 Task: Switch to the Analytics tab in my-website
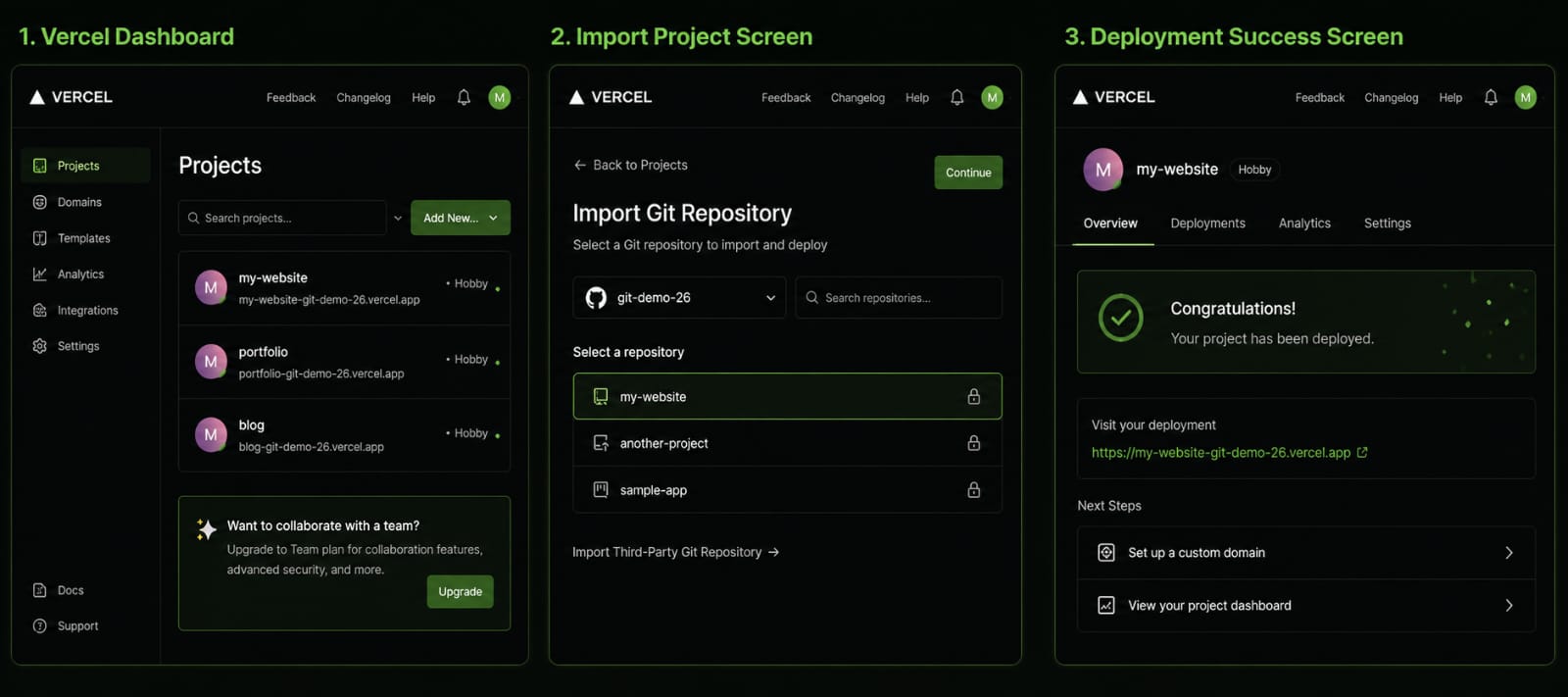(x=1304, y=224)
